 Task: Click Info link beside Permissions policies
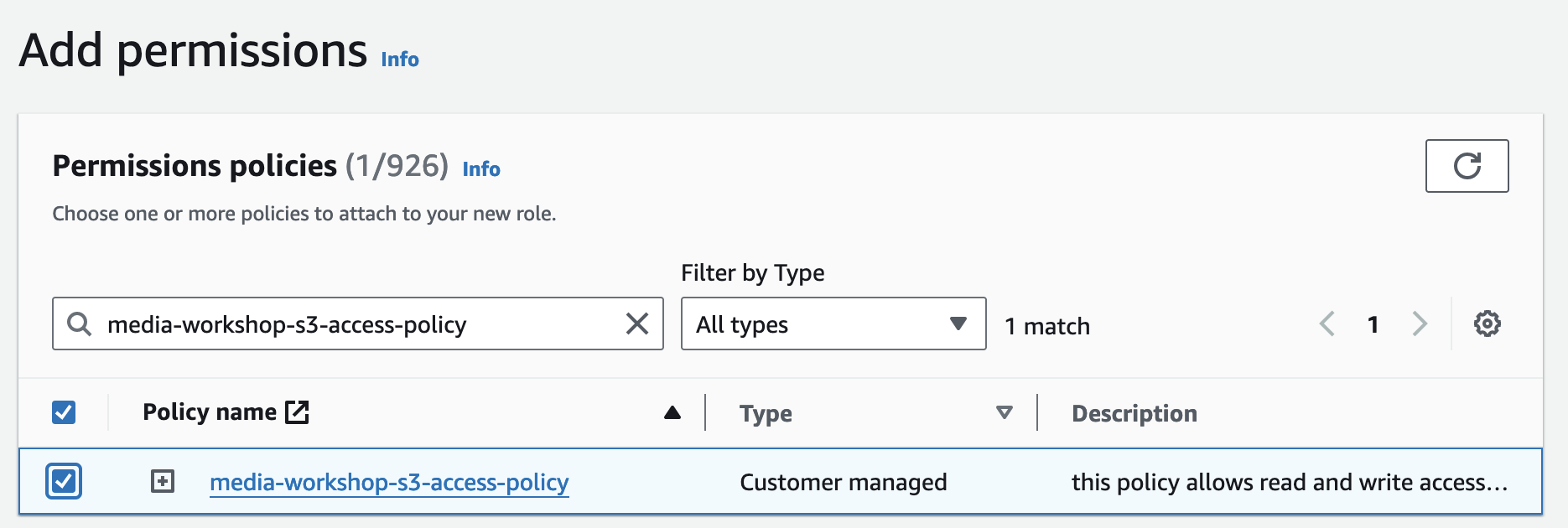click(x=481, y=169)
